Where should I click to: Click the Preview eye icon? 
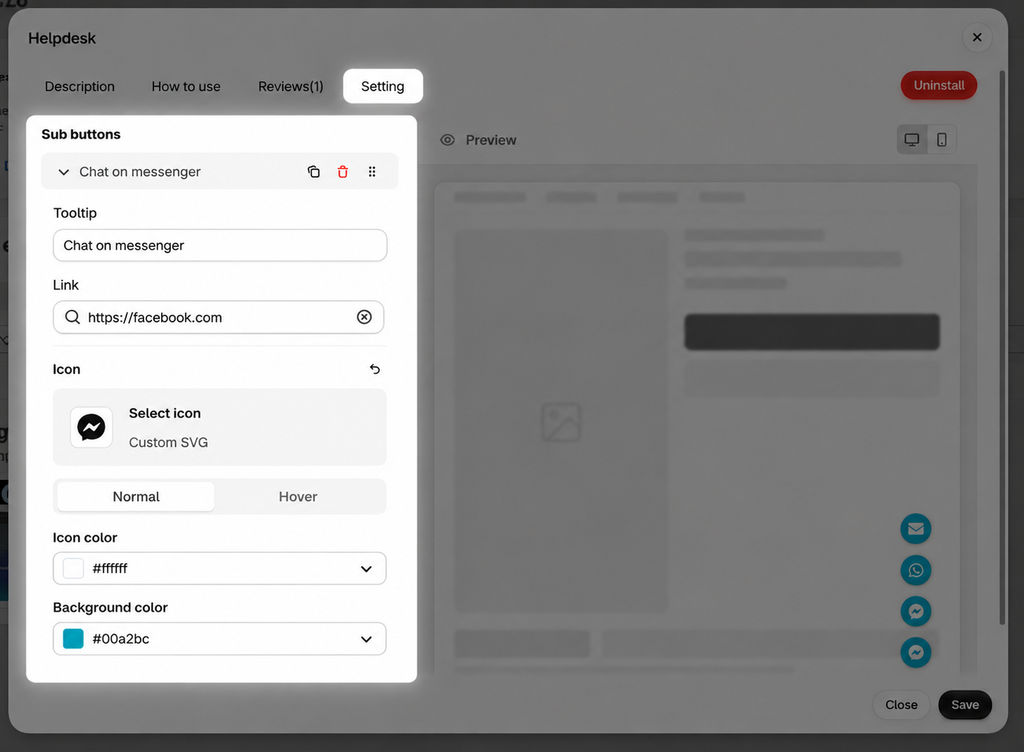[x=447, y=140]
